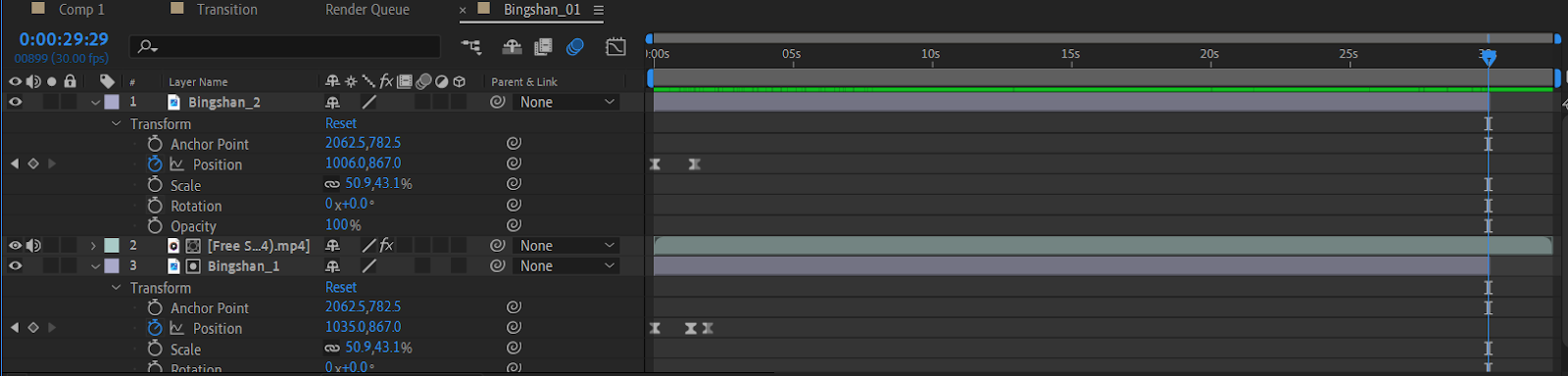Hide the Bingshan_2 layer with eye icon
Screen dimensions: 1568x376
(x=15, y=102)
